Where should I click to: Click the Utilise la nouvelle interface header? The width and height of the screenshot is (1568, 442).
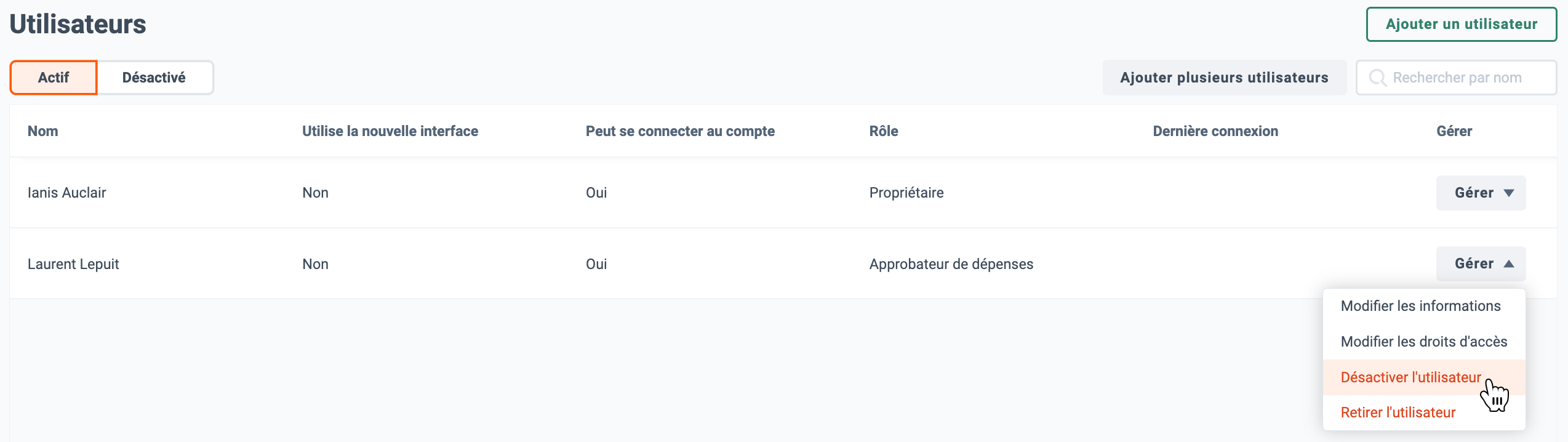pos(390,131)
